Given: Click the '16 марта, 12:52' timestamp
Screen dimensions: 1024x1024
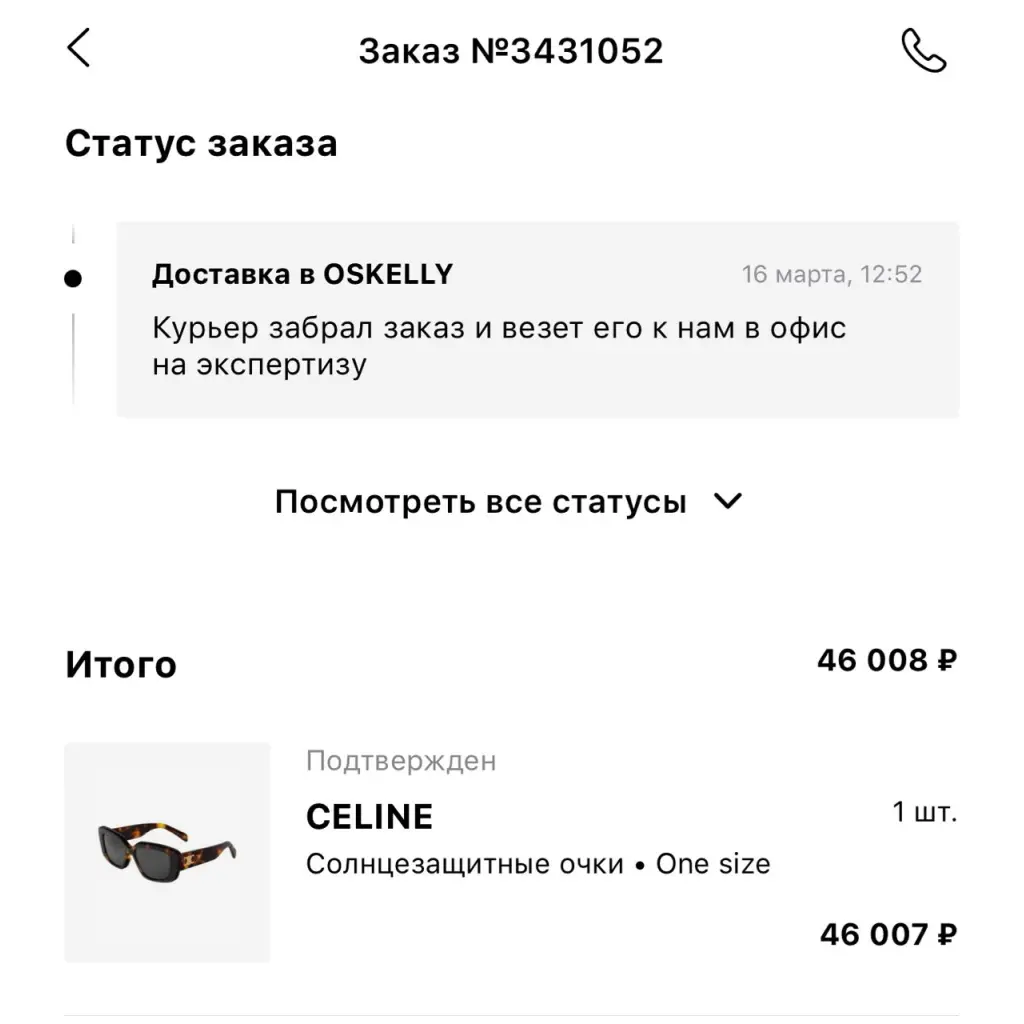Looking at the screenshot, I should coord(831,274).
